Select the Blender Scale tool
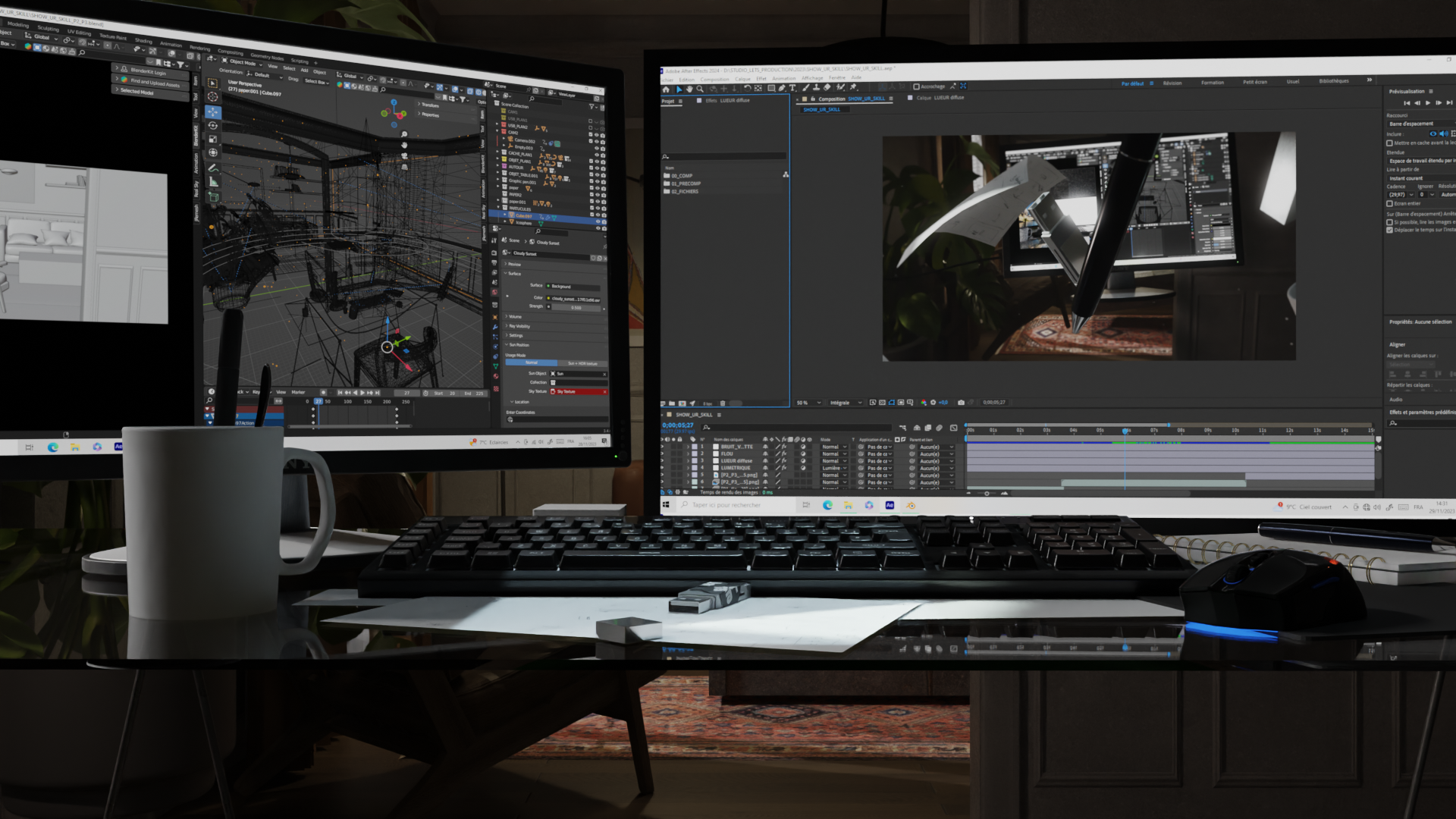 pos(212,140)
